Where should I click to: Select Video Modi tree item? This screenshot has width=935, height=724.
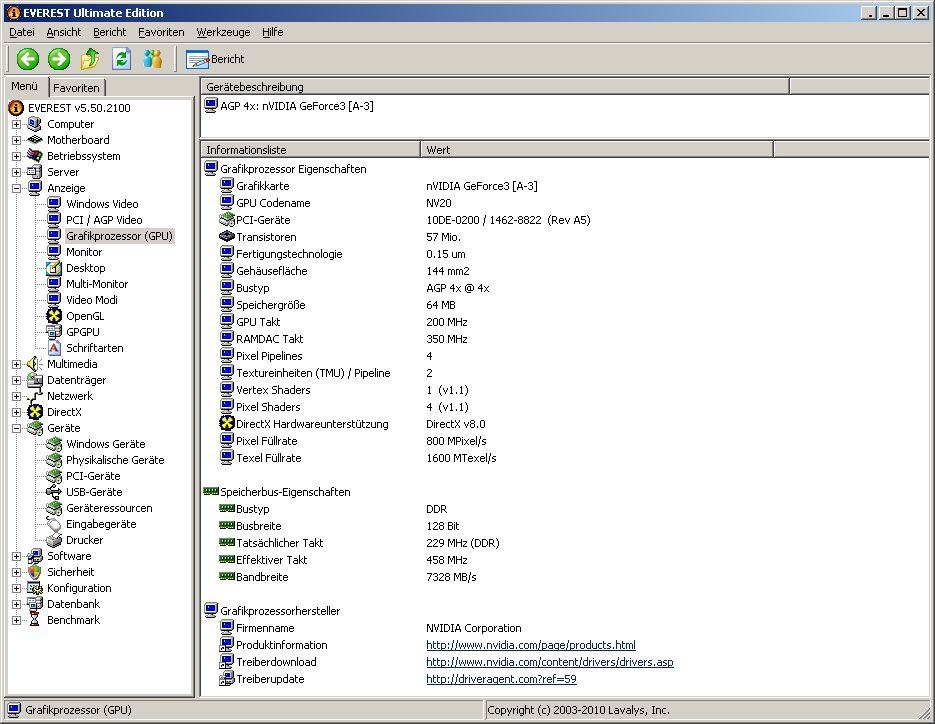[92, 300]
